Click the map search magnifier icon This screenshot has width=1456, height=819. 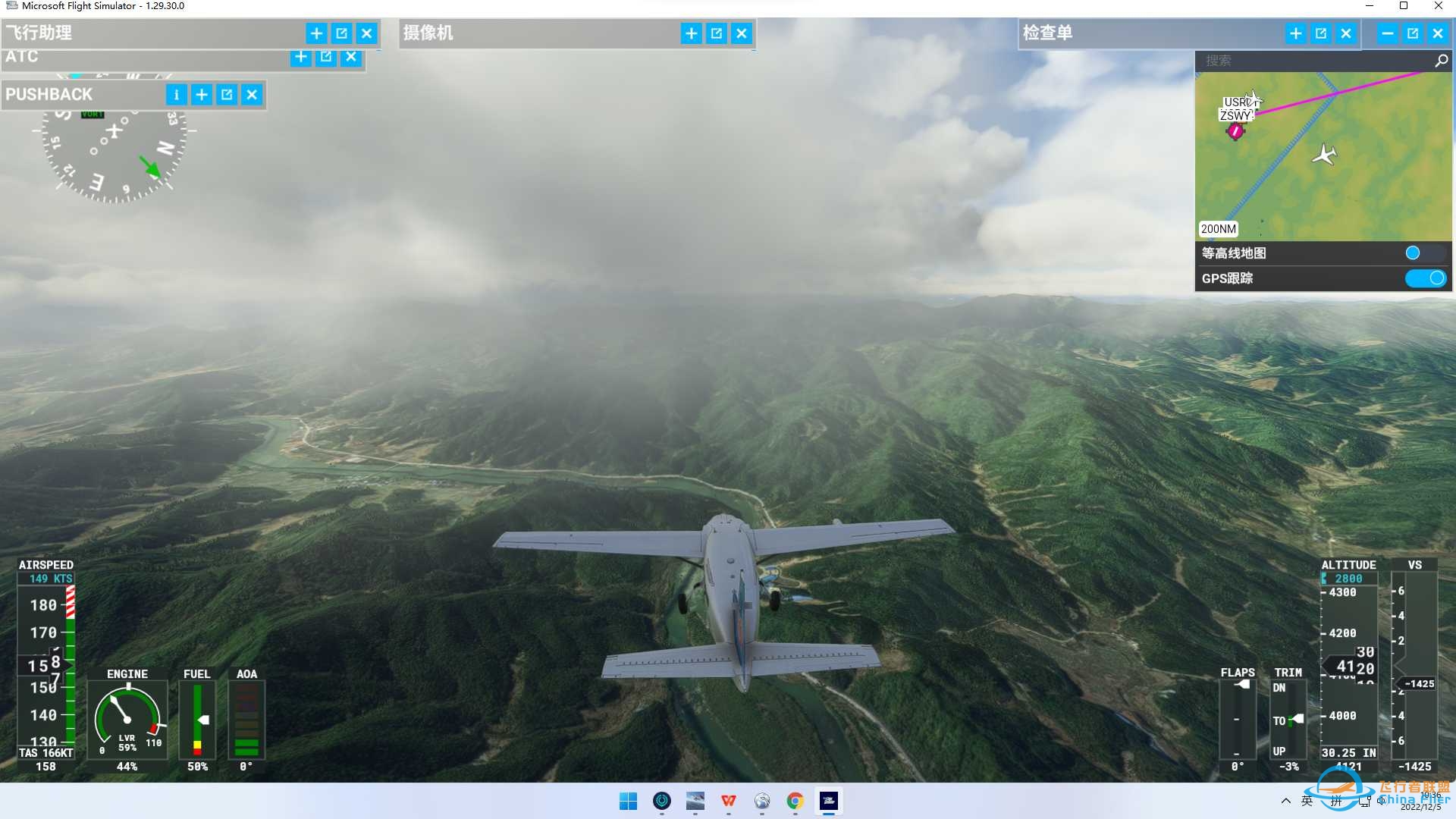(x=1441, y=61)
